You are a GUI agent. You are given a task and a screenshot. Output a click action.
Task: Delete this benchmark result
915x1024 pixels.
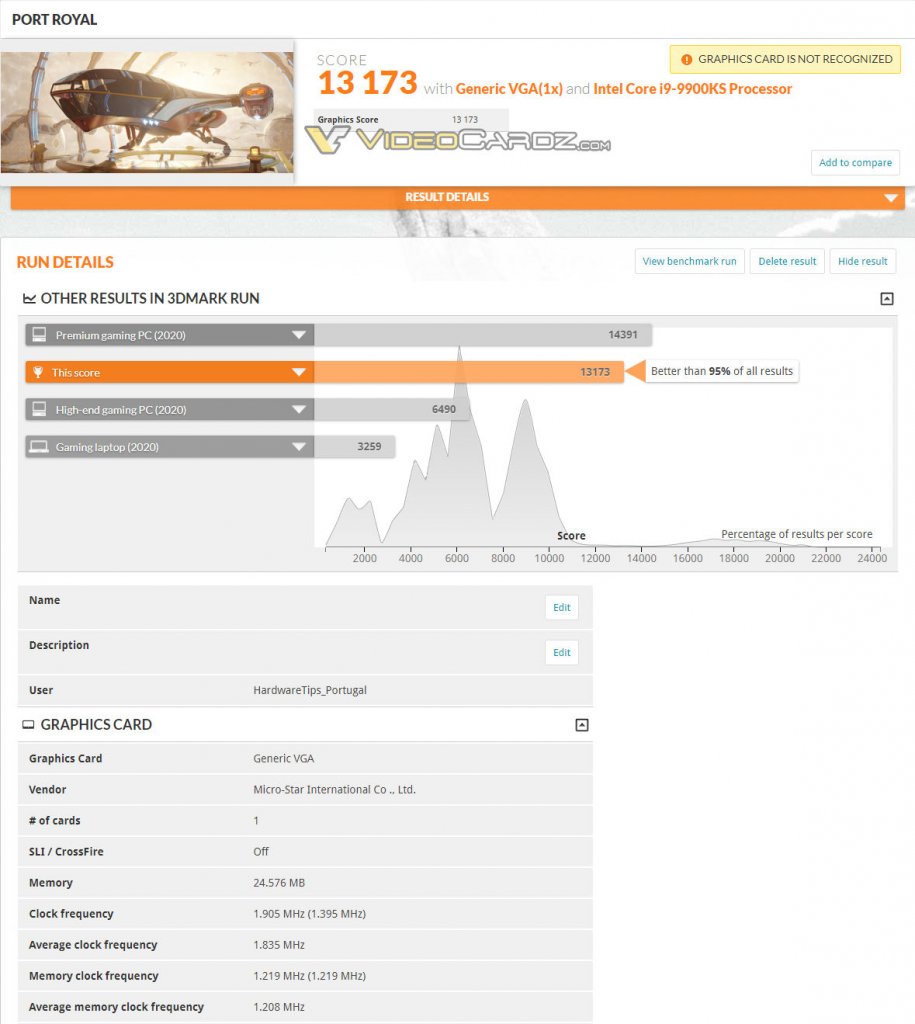(x=787, y=261)
